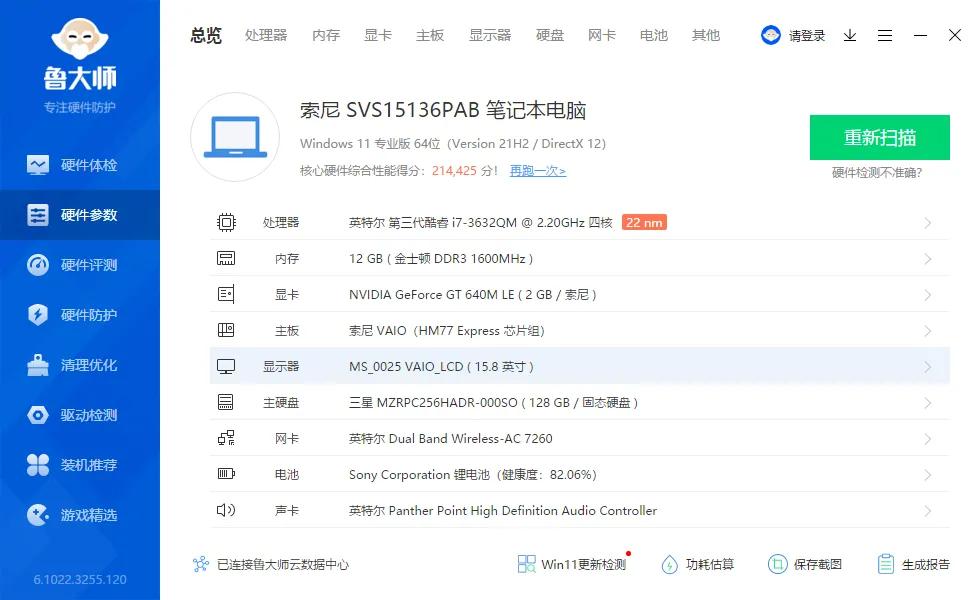Open the 驱动检测 feature
The width and height of the screenshot is (980, 600).
[x=80, y=415]
